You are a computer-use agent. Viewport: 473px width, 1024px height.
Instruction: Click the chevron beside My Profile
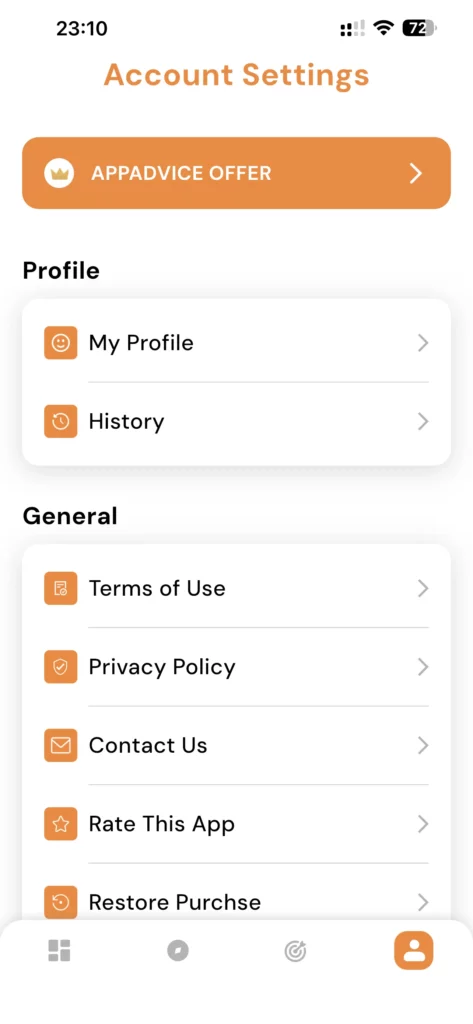tap(423, 343)
